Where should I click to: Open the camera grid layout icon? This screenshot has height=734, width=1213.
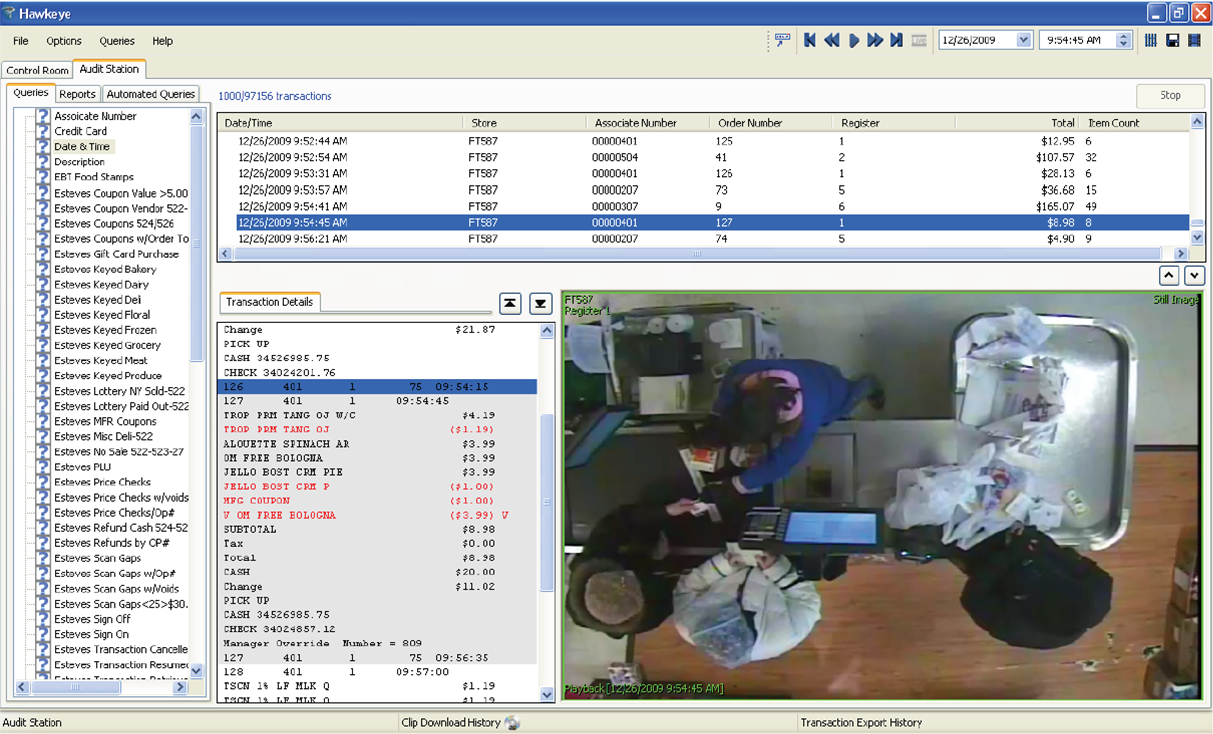point(1151,40)
